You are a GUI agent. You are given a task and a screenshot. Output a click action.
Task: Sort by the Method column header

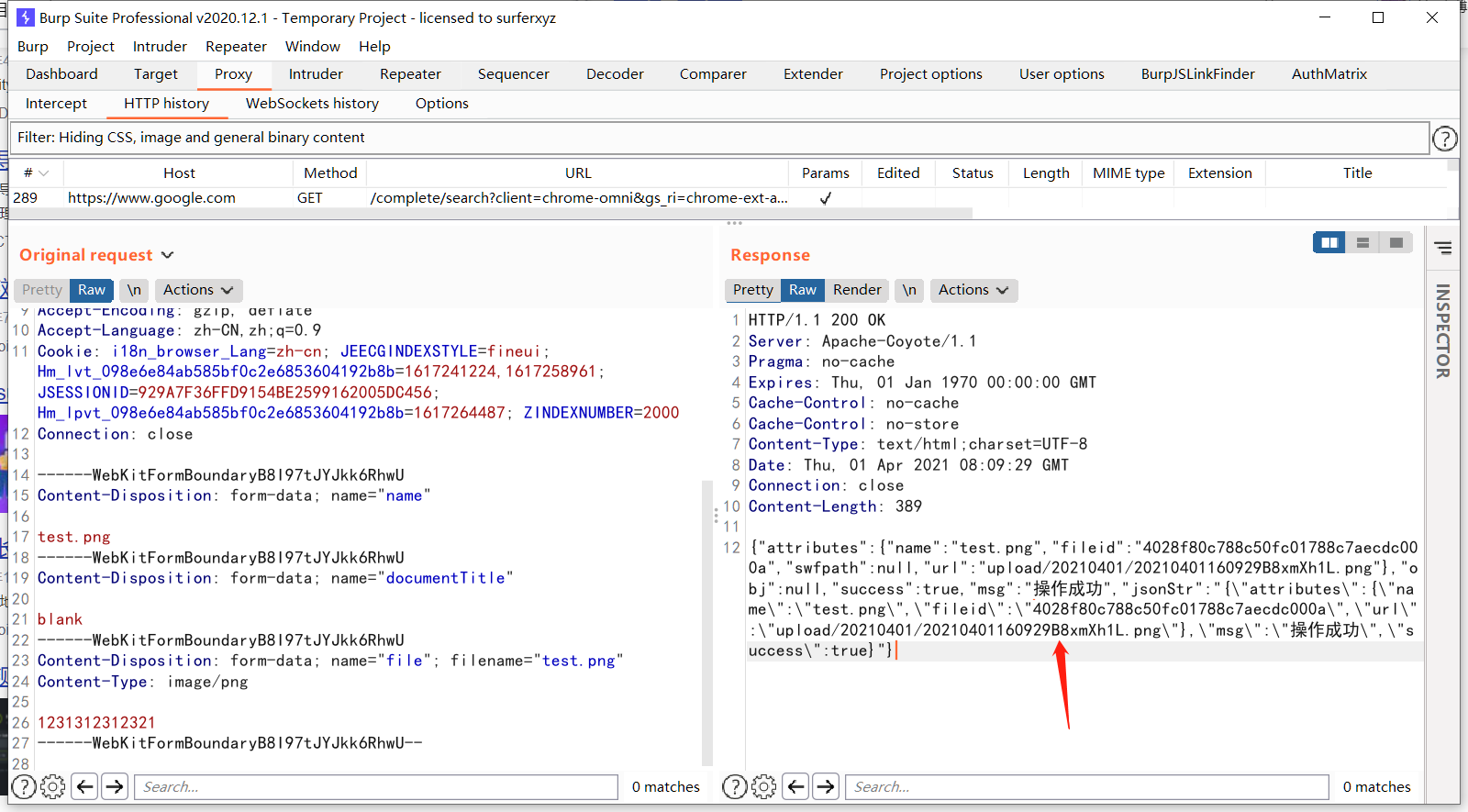click(330, 173)
